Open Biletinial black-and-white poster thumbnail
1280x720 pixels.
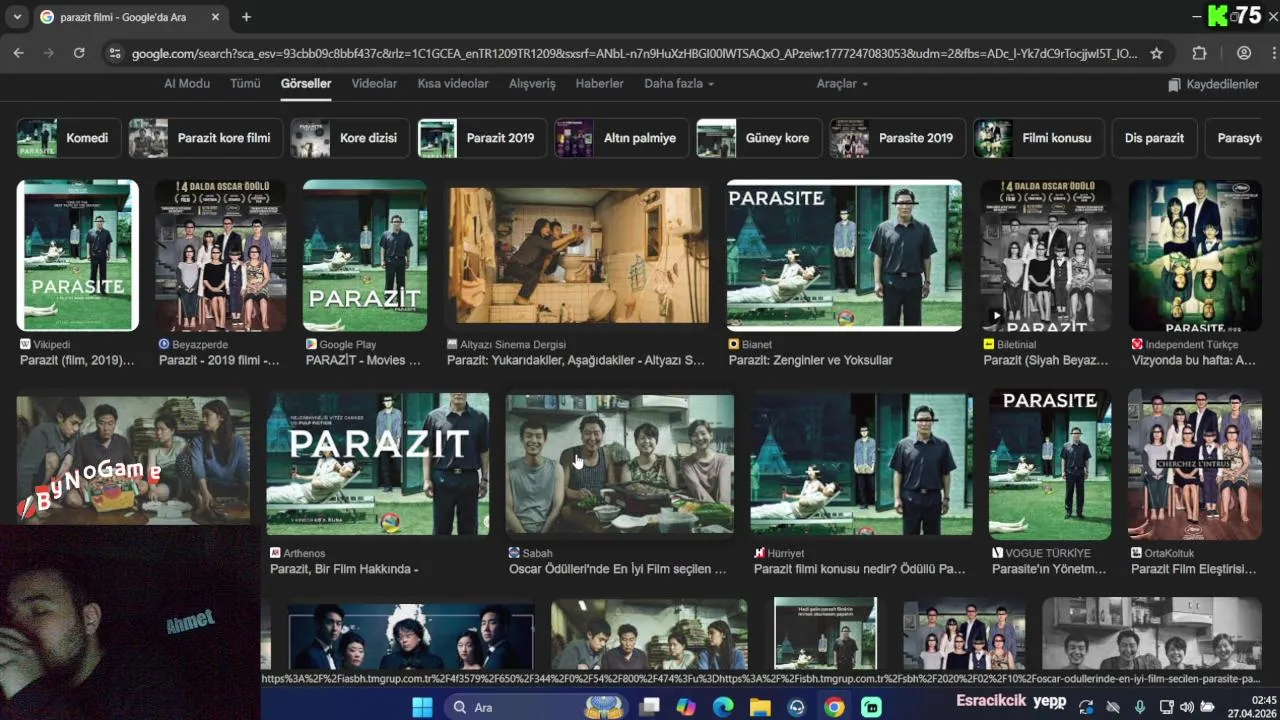[1045, 255]
